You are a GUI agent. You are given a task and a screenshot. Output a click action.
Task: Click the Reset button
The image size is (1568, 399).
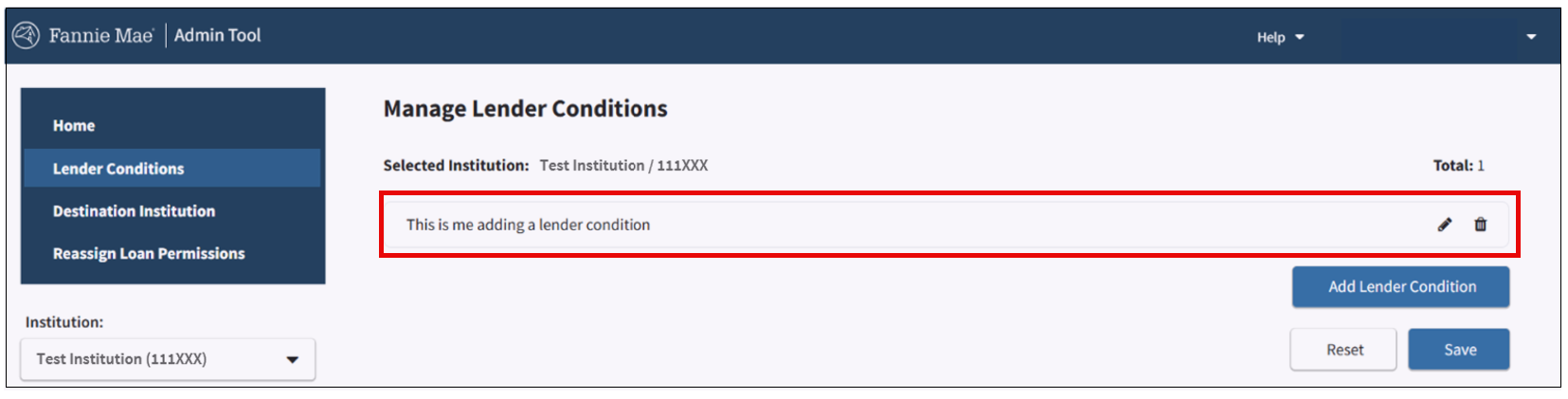click(x=1343, y=350)
